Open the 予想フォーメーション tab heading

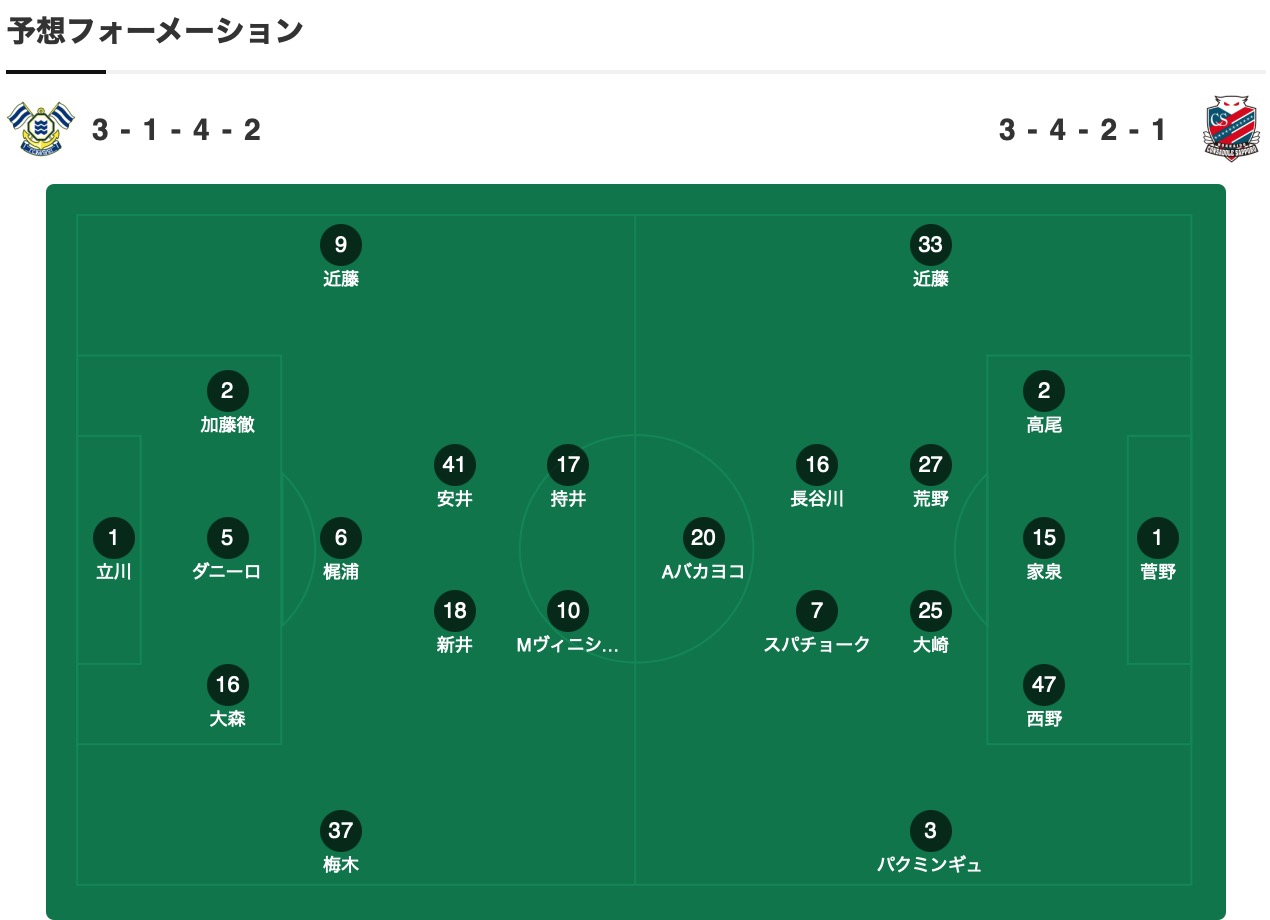155,32
